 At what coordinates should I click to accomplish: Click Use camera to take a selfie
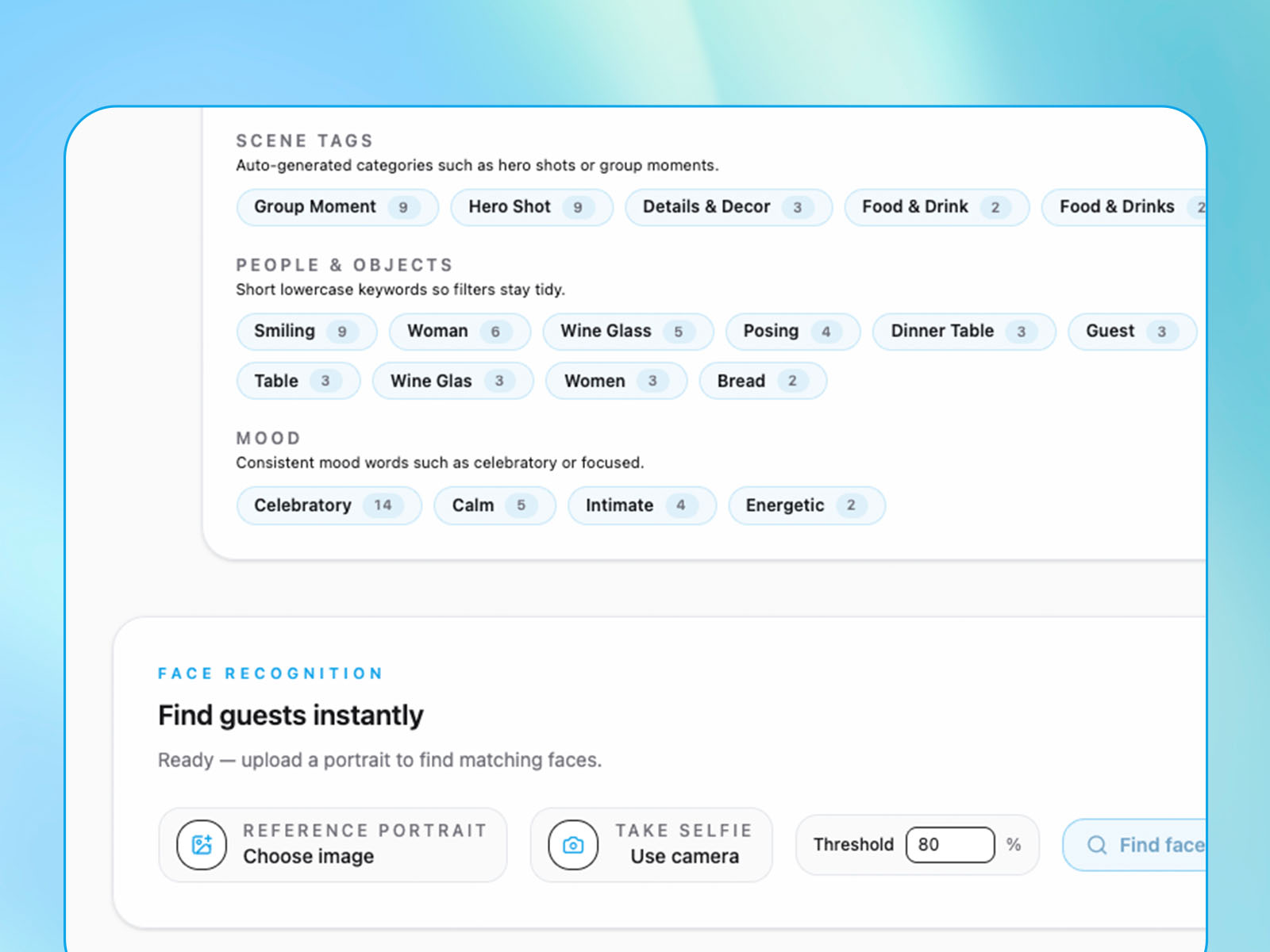[x=683, y=857]
